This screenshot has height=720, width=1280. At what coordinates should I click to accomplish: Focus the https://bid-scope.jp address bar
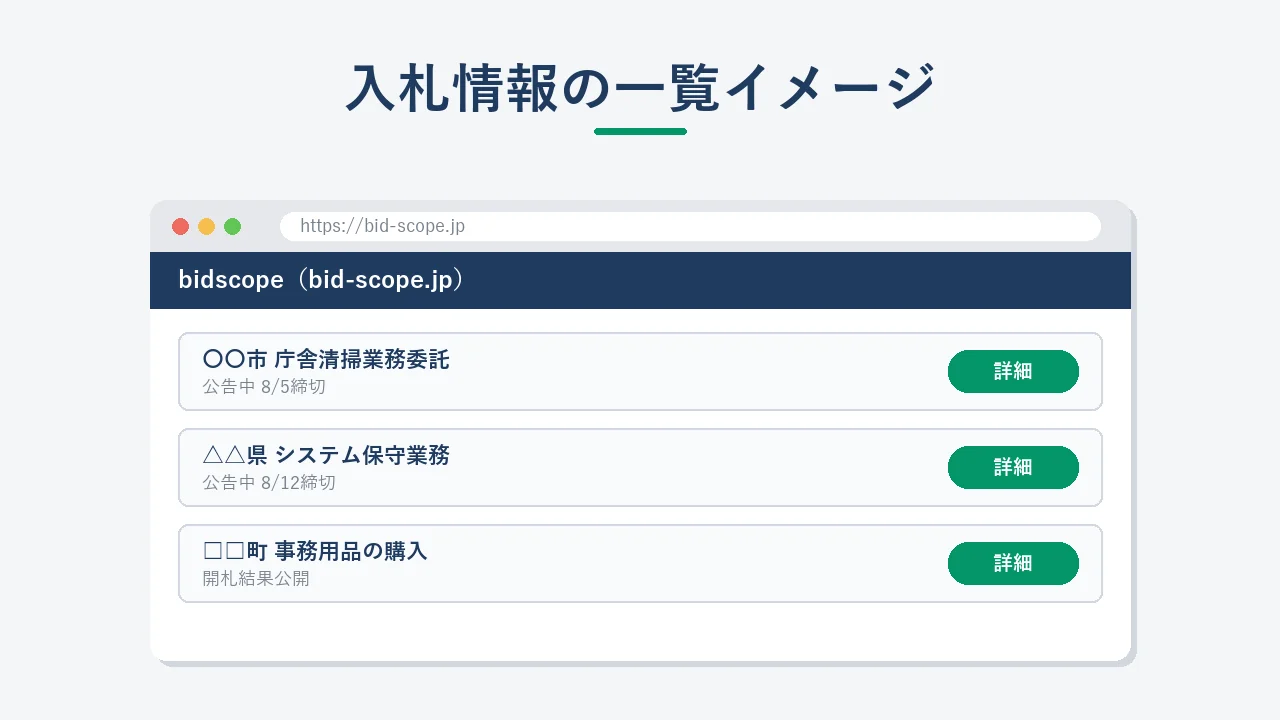coord(690,226)
